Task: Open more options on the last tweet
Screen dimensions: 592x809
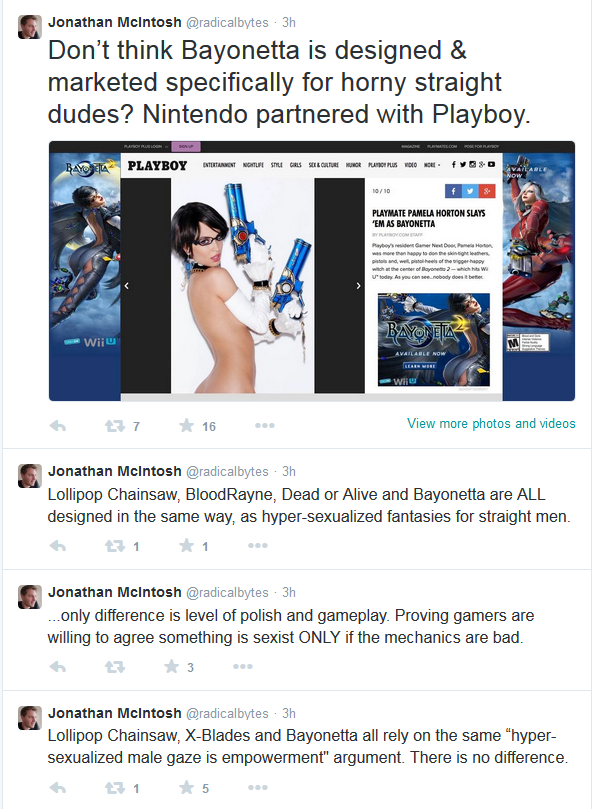Action: click(x=258, y=787)
